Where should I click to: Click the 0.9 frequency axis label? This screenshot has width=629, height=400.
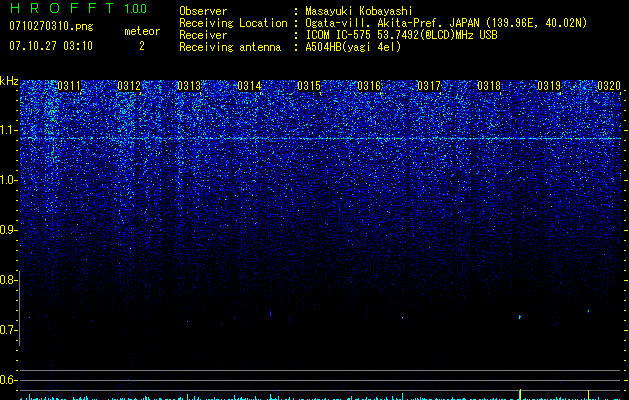[x=8, y=230]
